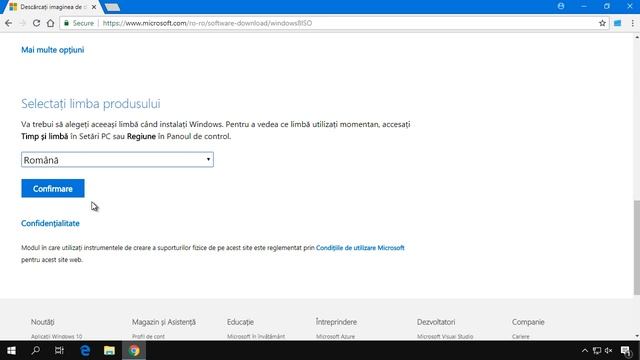The width and height of the screenshot is (640, 360).
Task: Open a new tab next to the current one
Action: pyautogui.click(x=112, y=7)
